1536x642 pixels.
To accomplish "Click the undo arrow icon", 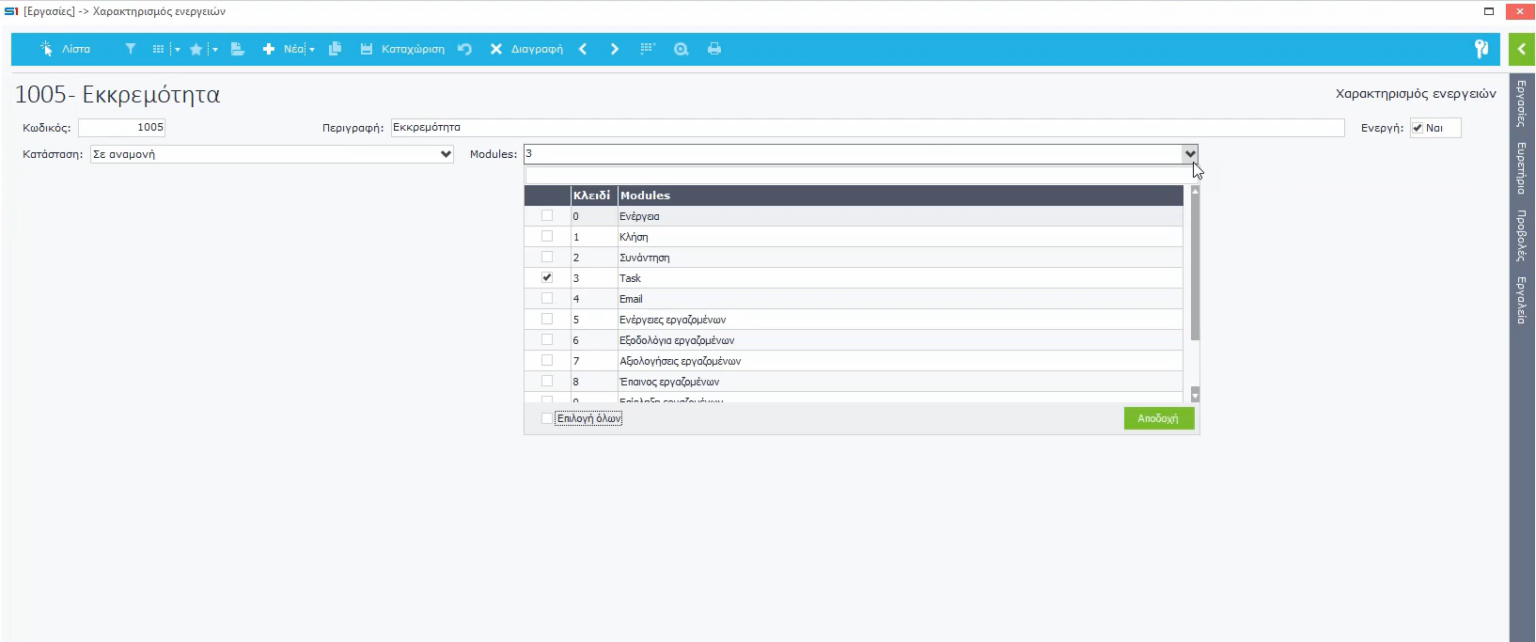I will [x=465, y=49].
